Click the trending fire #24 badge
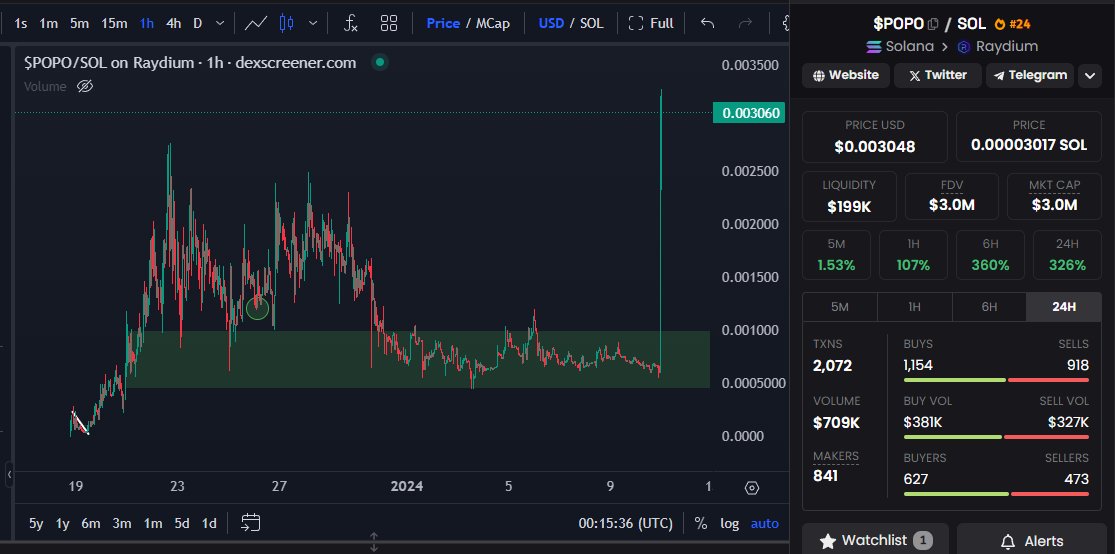Screen dimensions: 1115x554 [x=1013, y=24]
